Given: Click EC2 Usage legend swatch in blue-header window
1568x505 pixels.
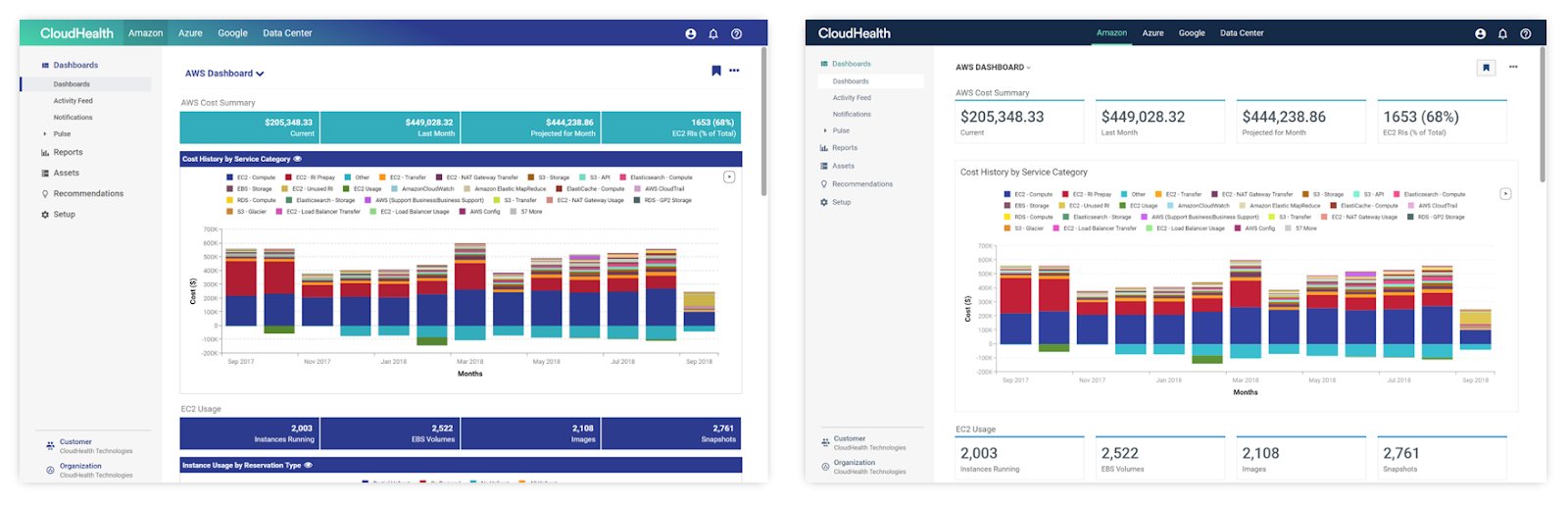Looking at the screenshot, I should coord(348,189).
